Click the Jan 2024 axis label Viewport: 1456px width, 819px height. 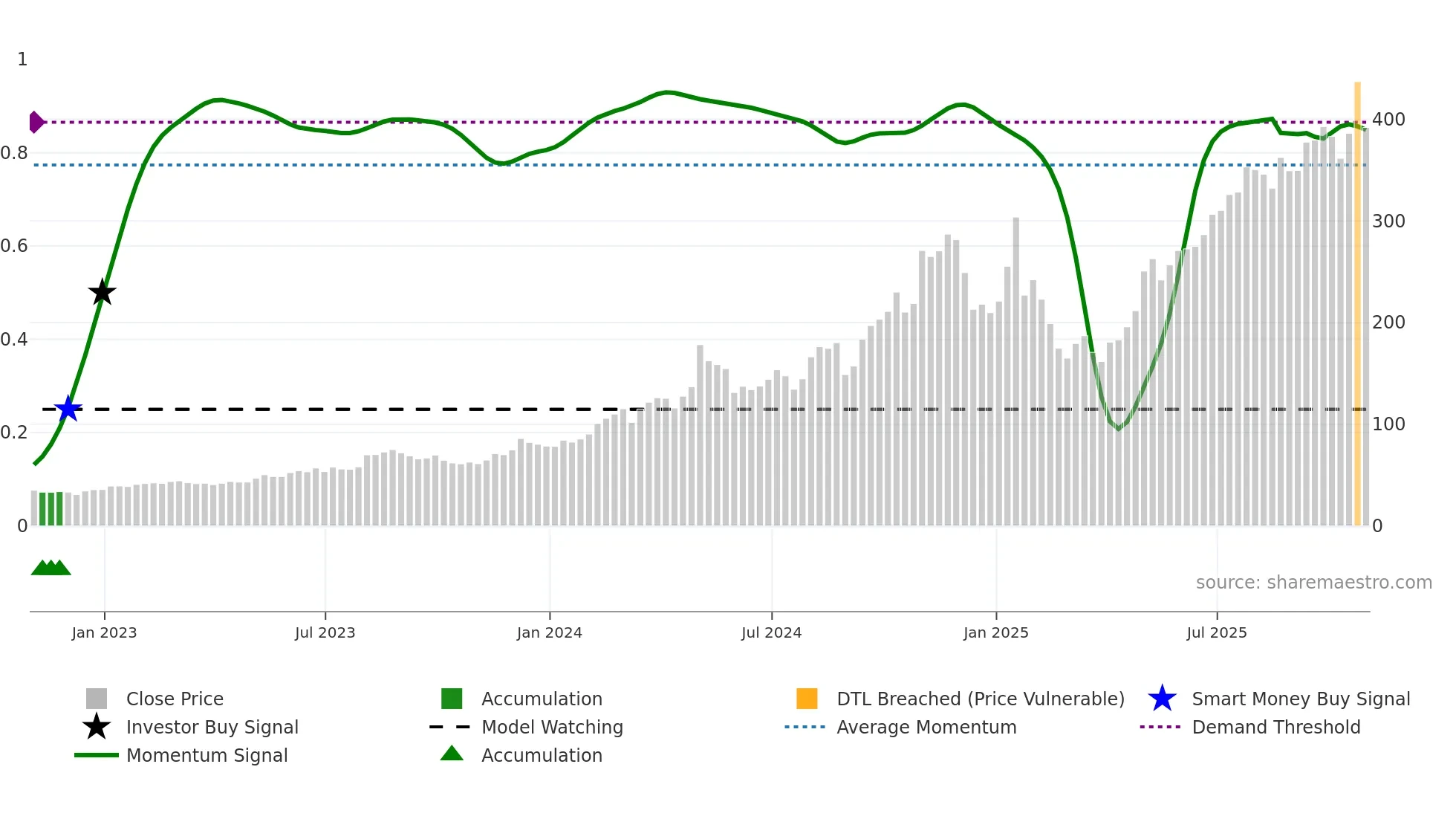[550, 633]
